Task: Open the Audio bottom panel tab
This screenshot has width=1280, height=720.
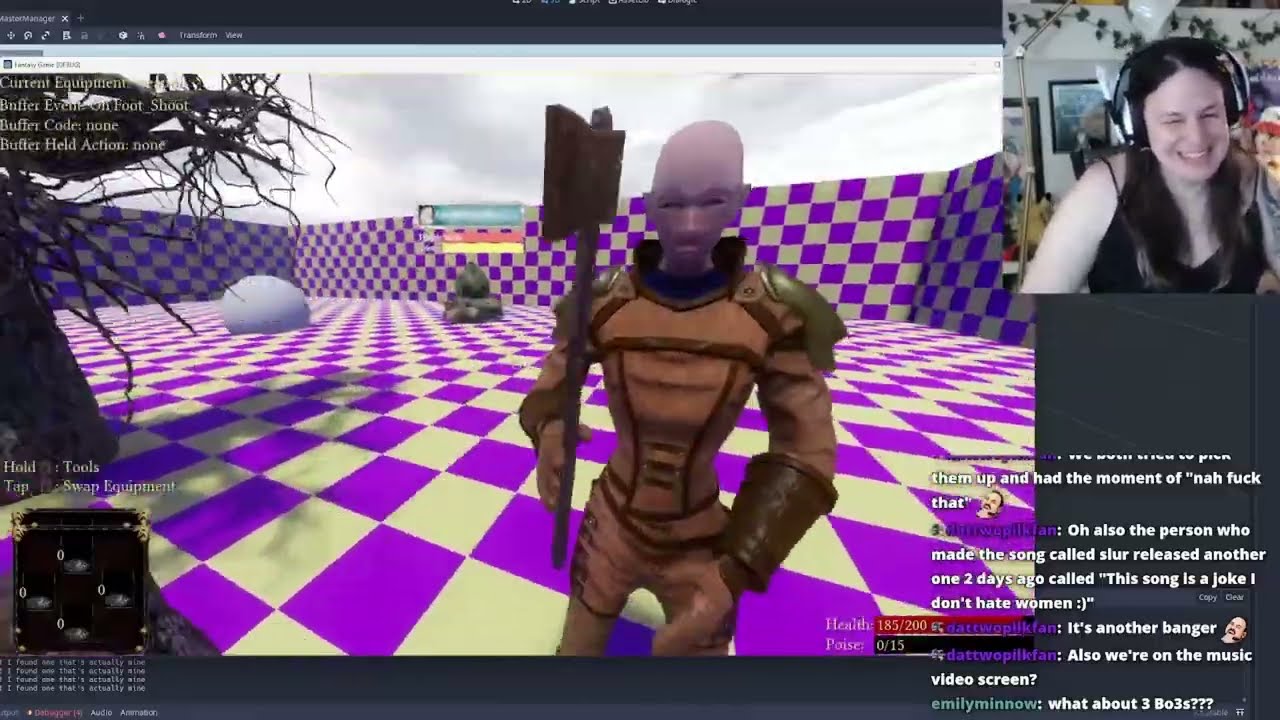Action: [x=101, y=712]
